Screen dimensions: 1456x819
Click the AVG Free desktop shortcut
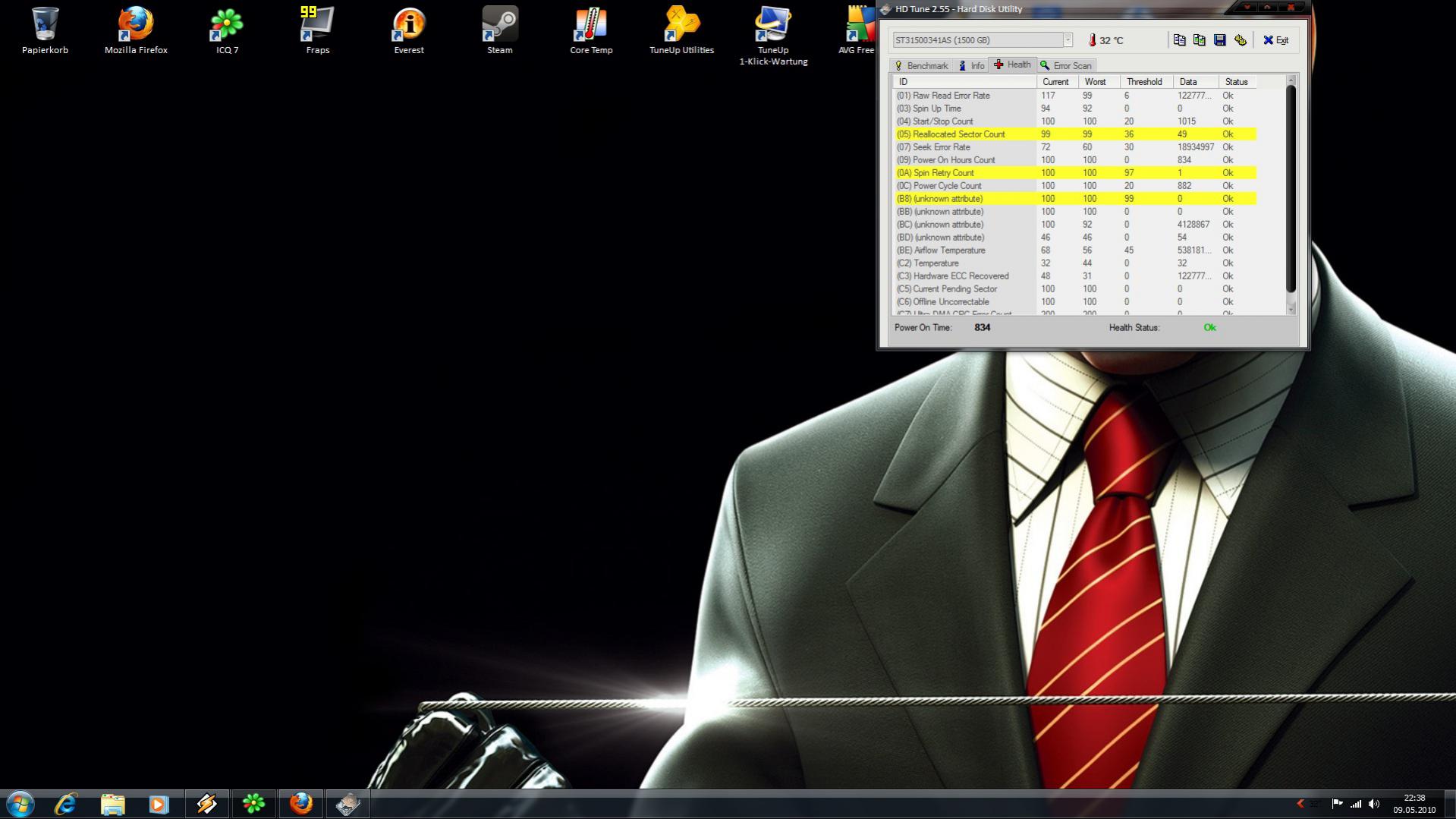click(858, 31)
